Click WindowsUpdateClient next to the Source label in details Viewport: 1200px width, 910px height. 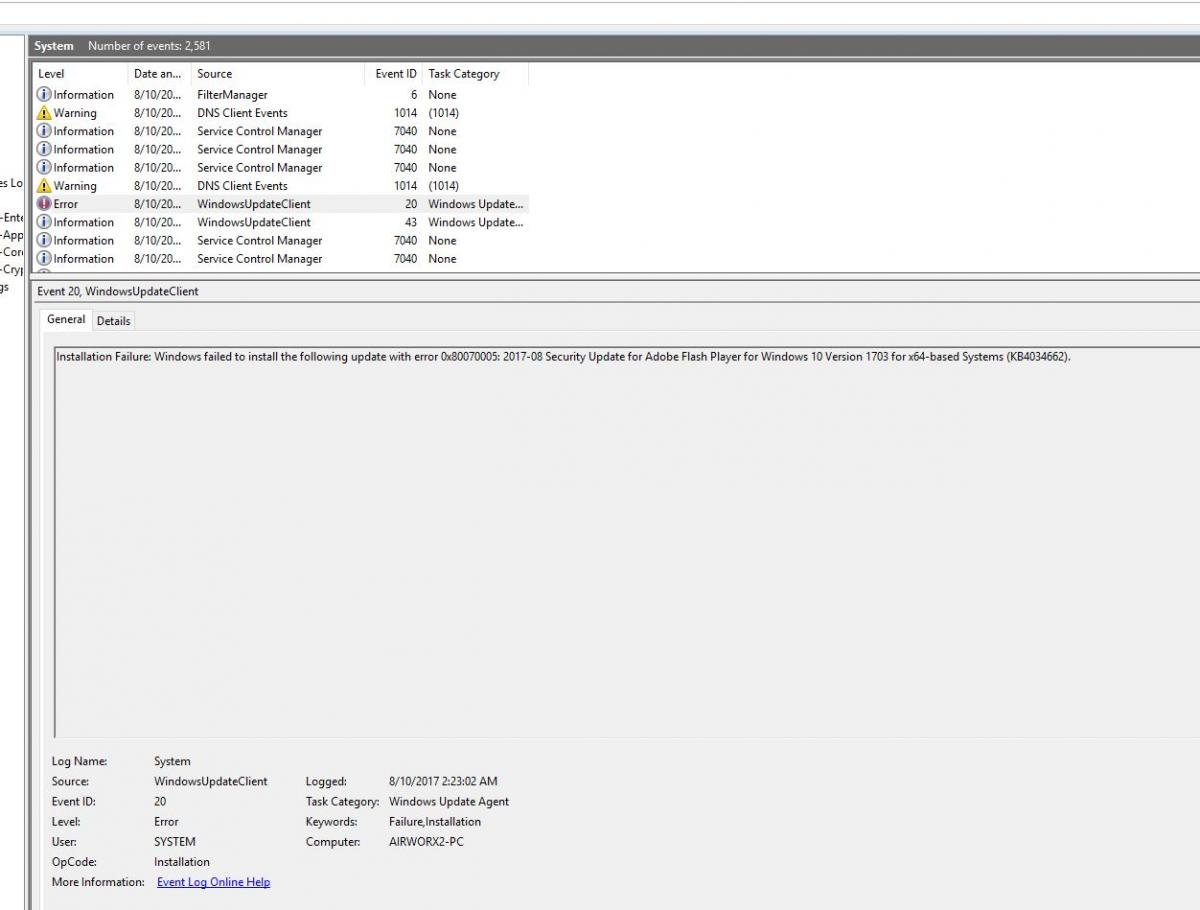[211, 781]
